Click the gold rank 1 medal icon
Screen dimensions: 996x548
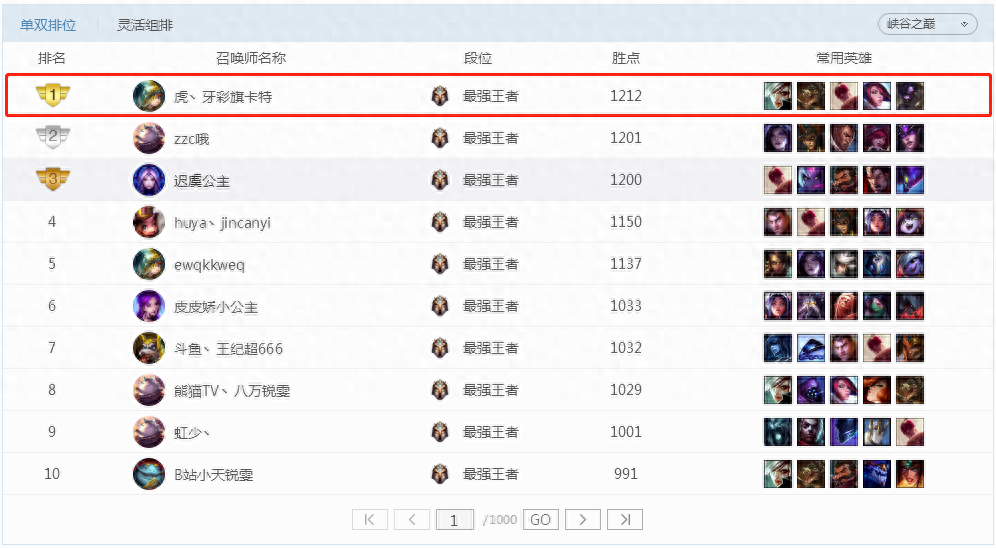pyautogui.click(x=53, y=95)
